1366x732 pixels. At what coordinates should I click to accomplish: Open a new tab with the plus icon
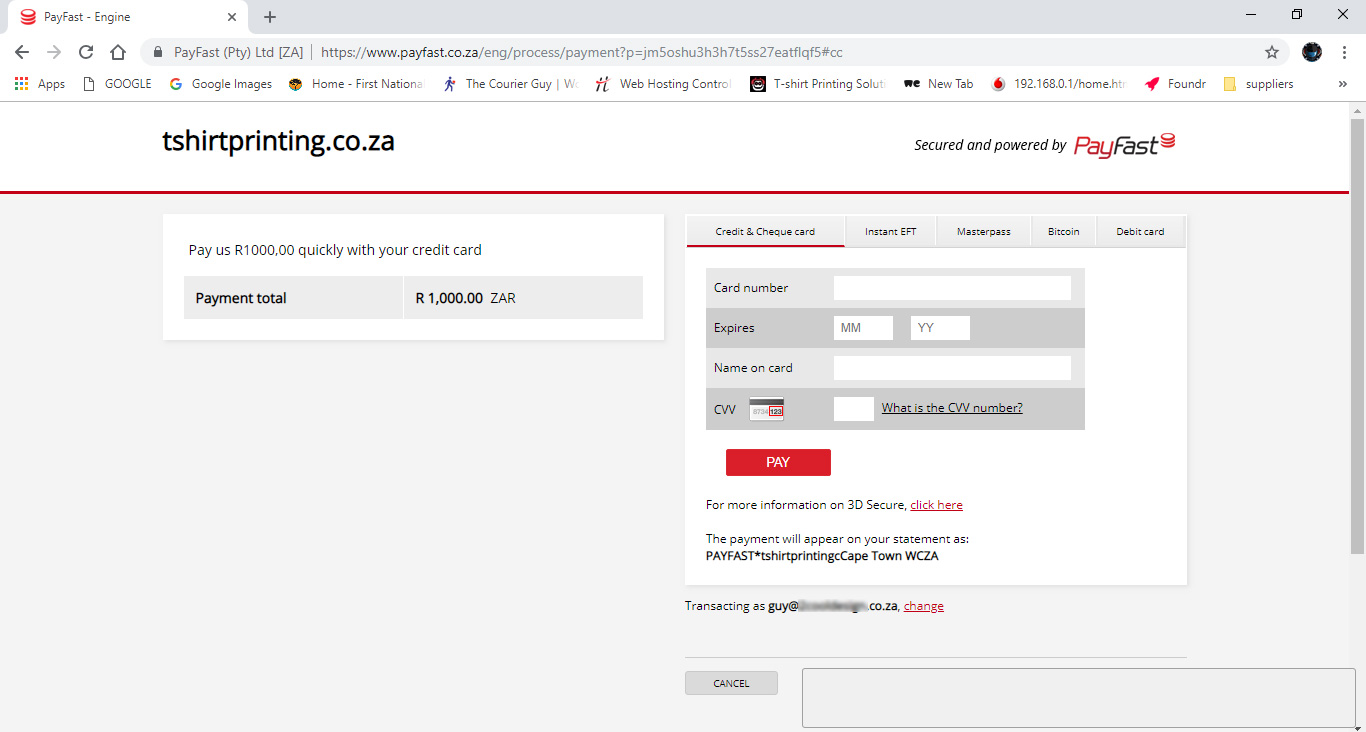pos(270,17)
